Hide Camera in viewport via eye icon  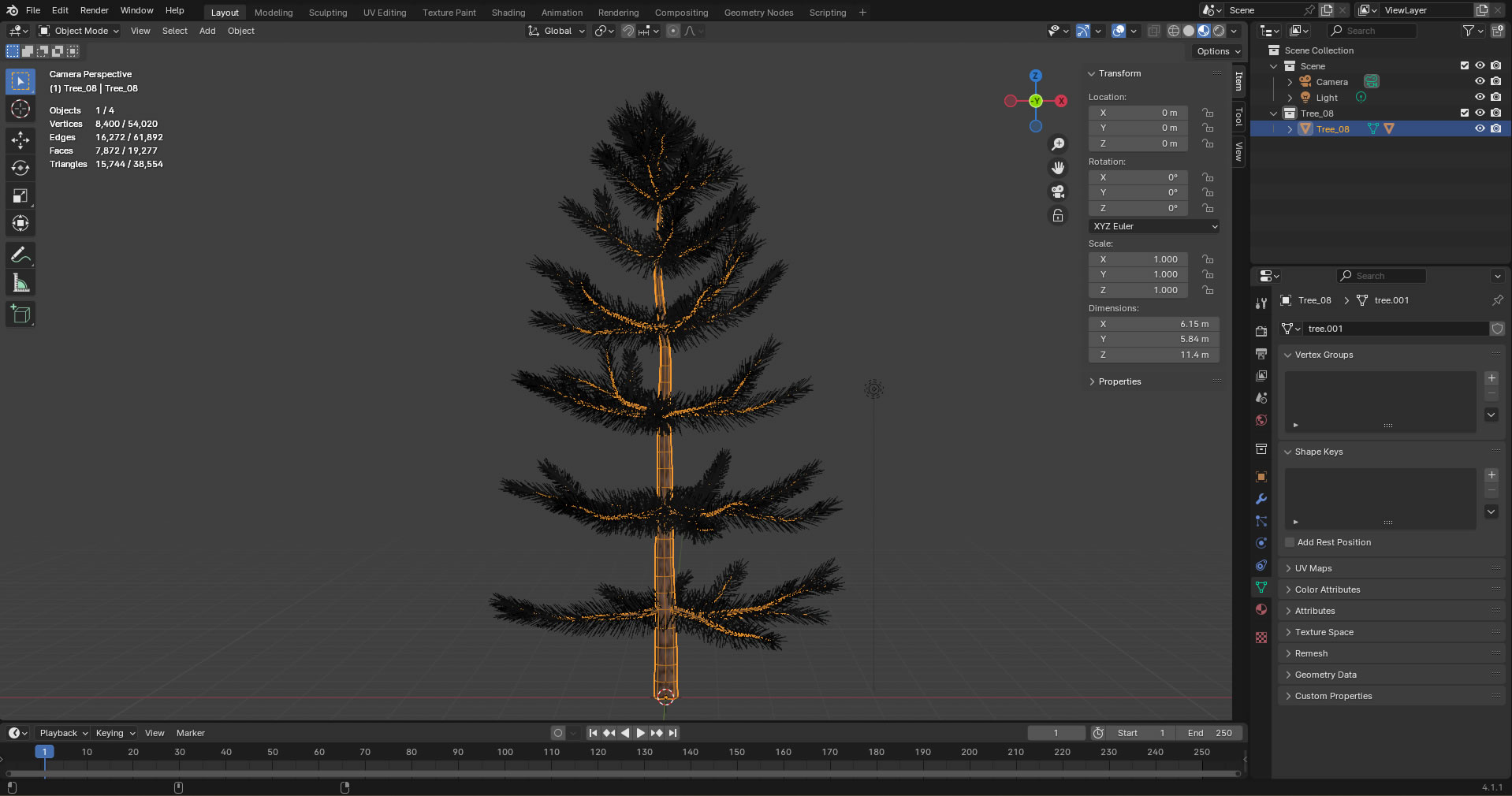(1480, 81)
